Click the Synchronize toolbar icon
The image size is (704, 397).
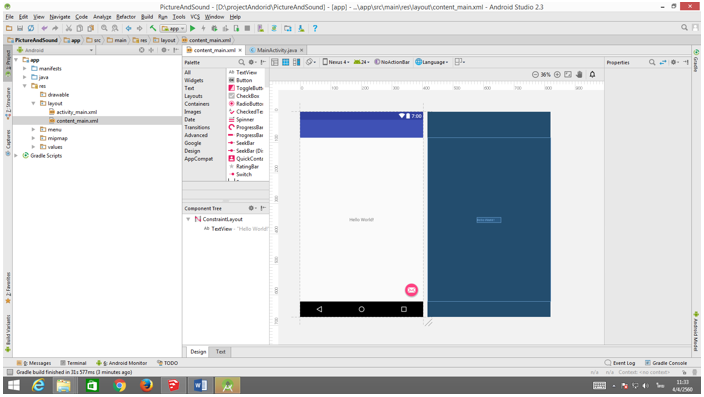click(31, 28)
